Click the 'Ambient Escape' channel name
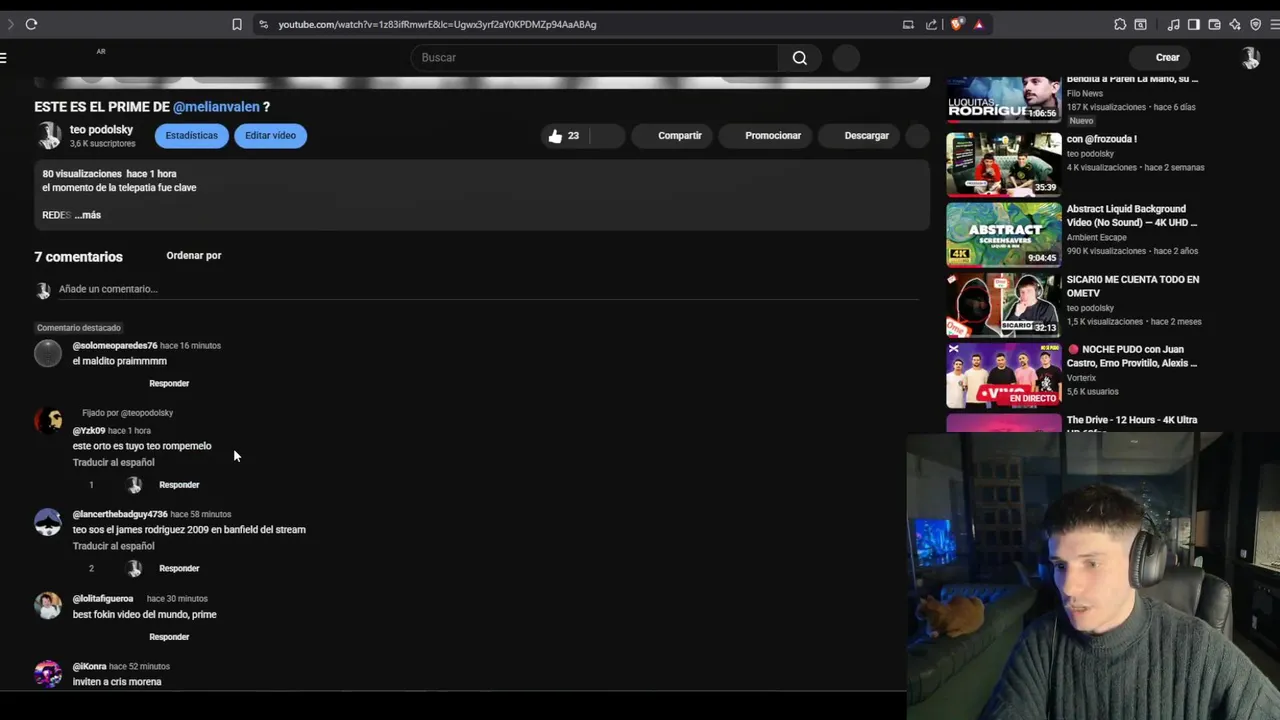Image resolution: width=1280 pixels, height=720 pixels. [x=1097, y=237]
